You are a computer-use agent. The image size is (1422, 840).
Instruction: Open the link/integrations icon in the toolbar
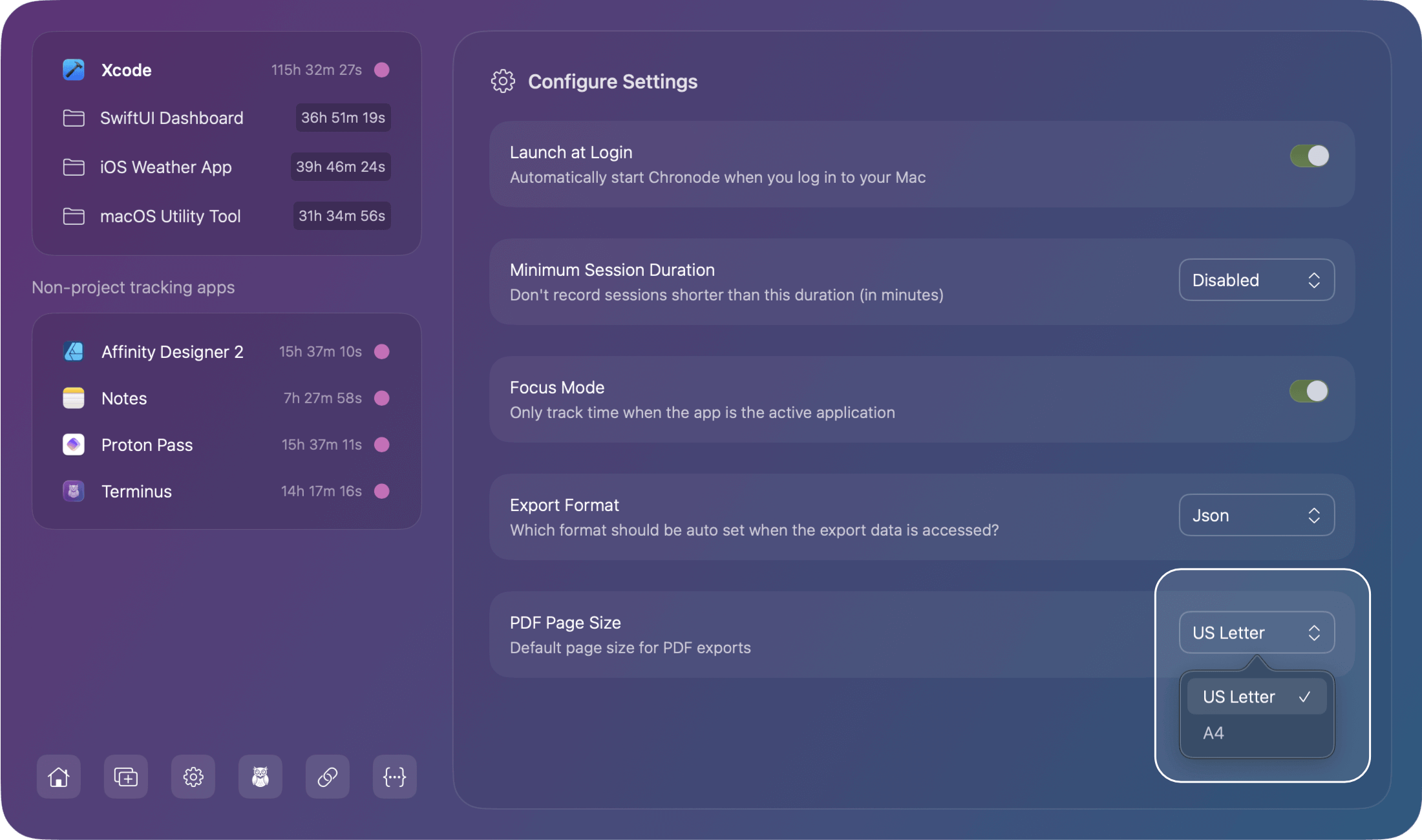pos(327,777)
